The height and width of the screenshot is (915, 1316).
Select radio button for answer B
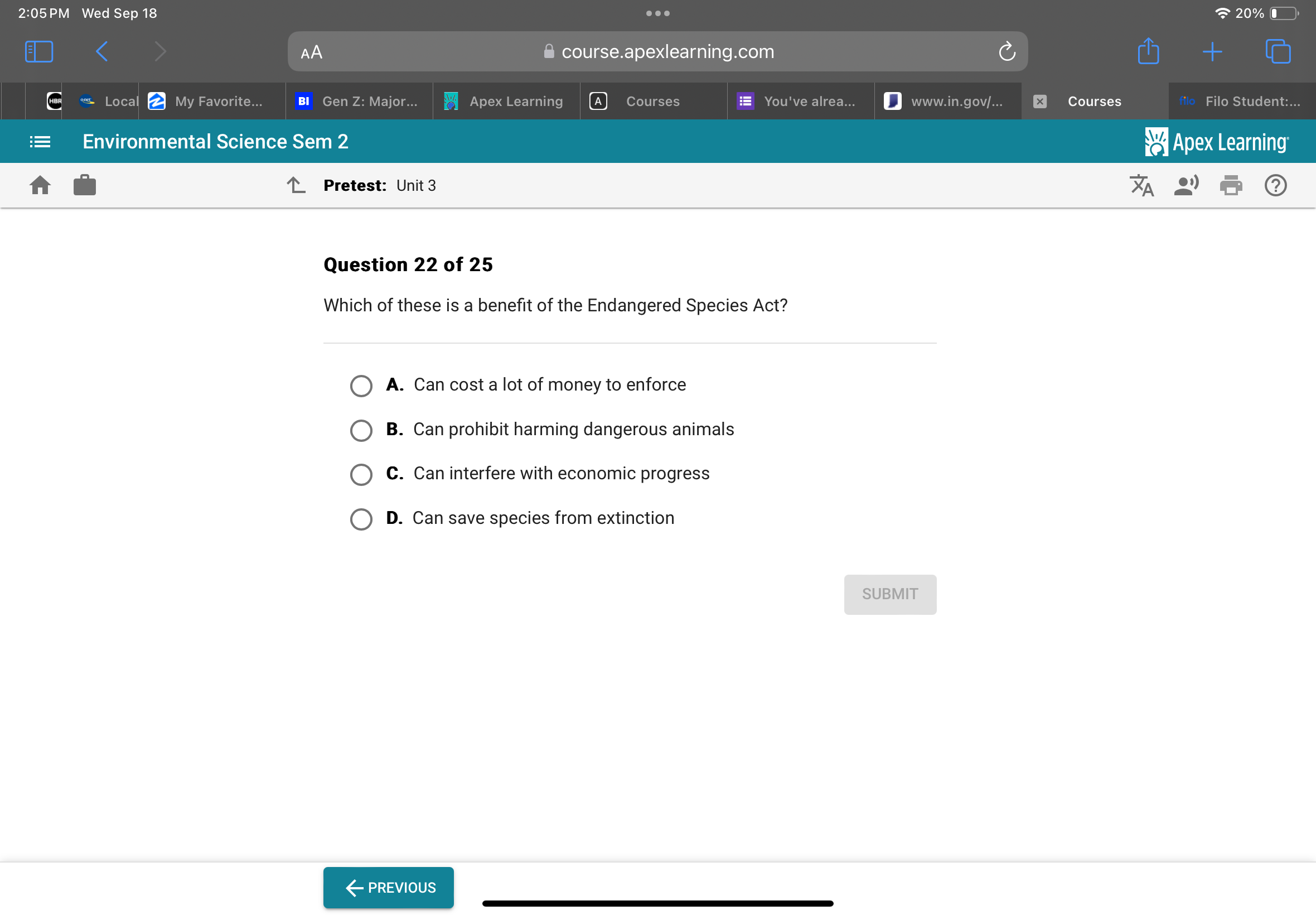click(361, 430)
